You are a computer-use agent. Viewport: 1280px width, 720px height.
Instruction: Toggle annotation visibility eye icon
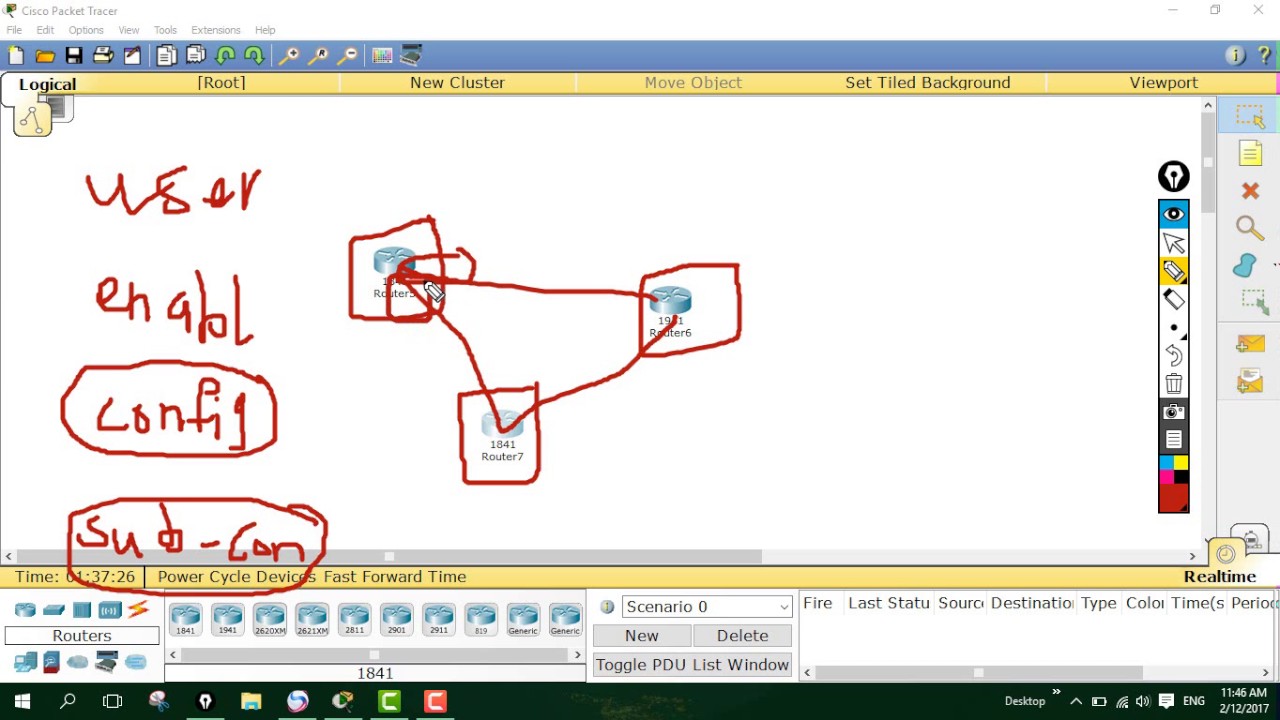[x=1174, y=214]
